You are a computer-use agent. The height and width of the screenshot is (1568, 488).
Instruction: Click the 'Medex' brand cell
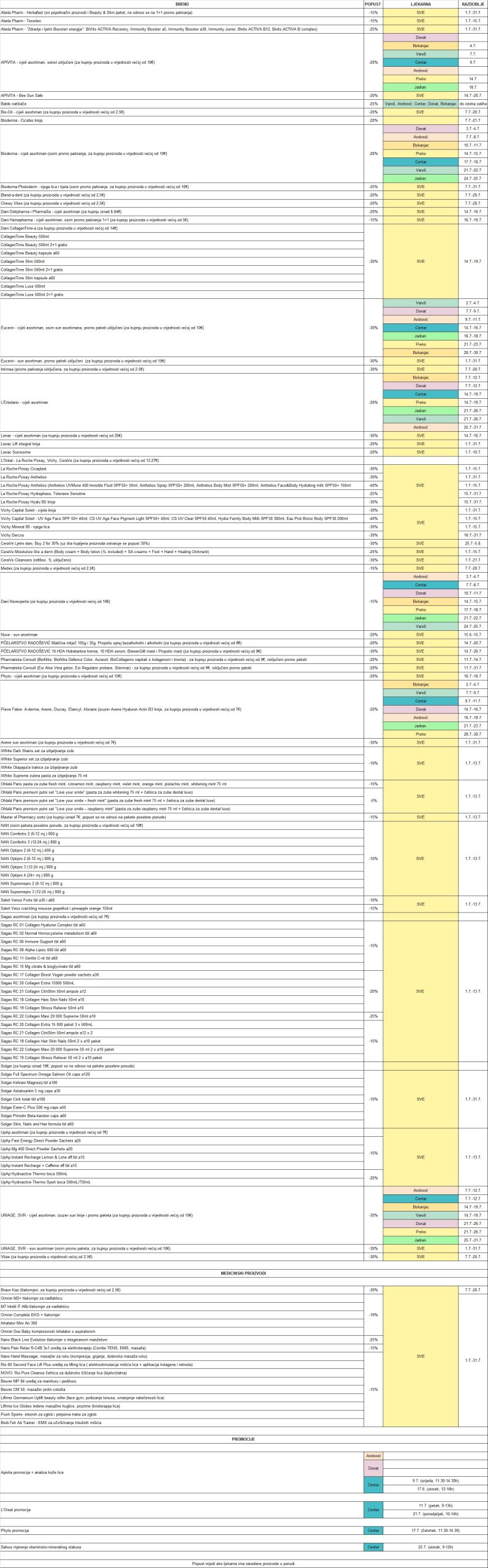coord(181,568)
